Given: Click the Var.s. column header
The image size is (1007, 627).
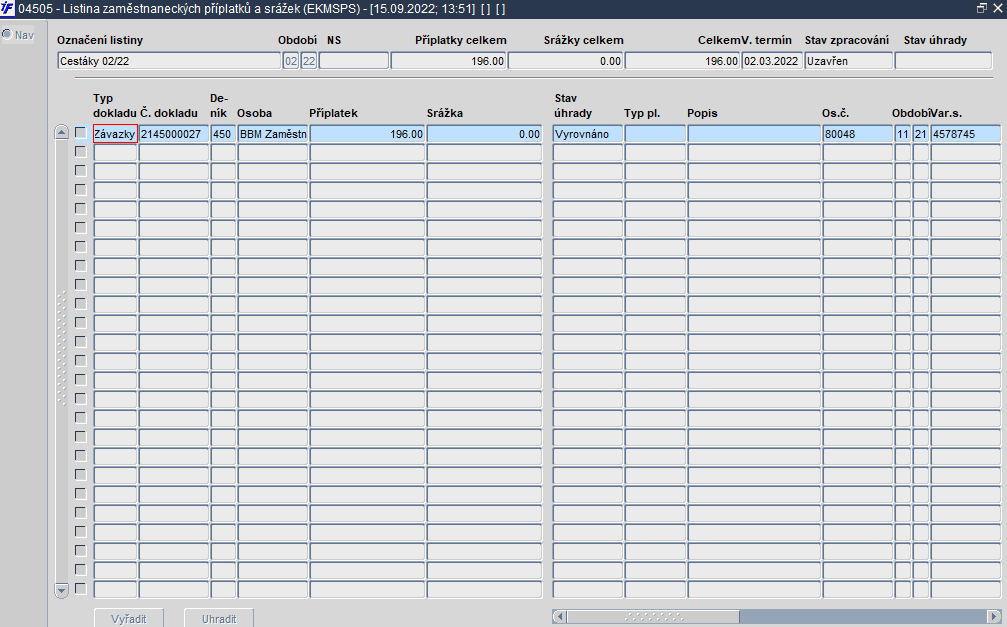Looking at the screenshot, I should coord(946,113).
